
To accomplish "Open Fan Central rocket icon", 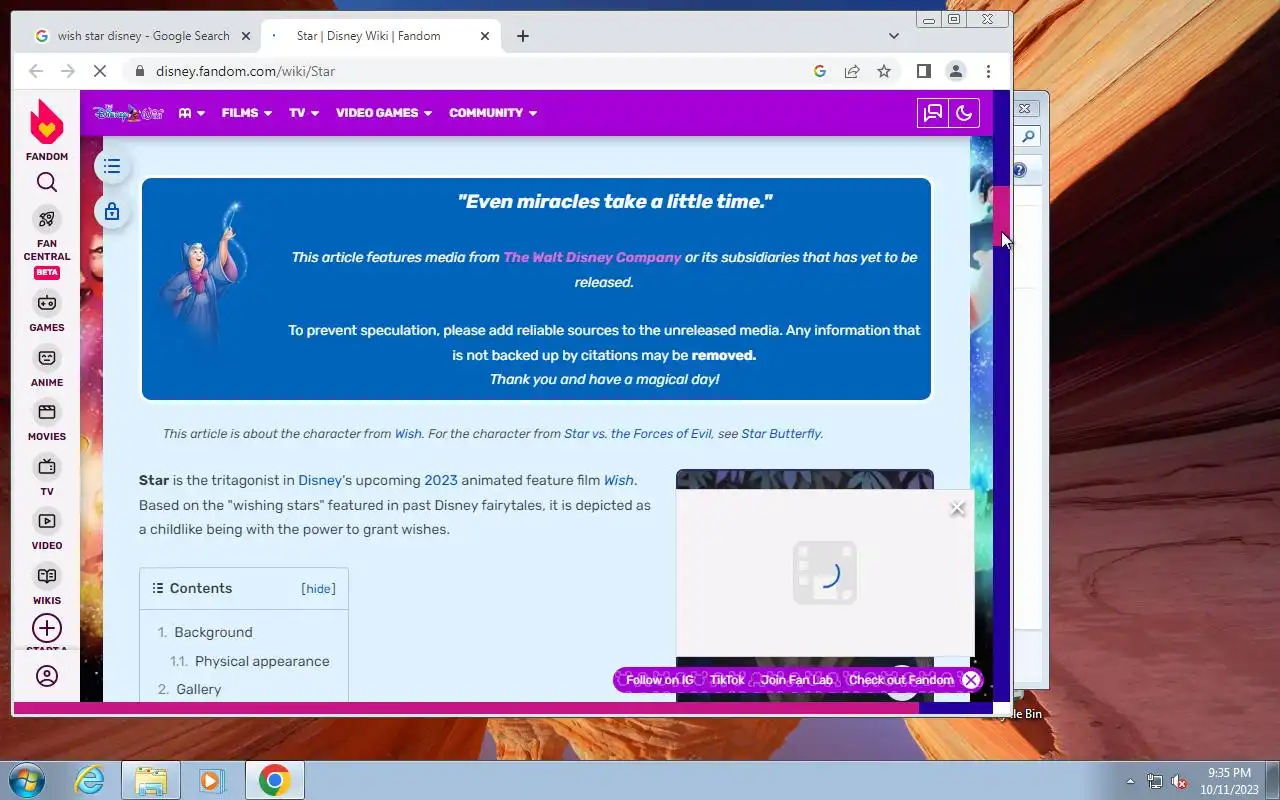I will [x=47, y=219].
